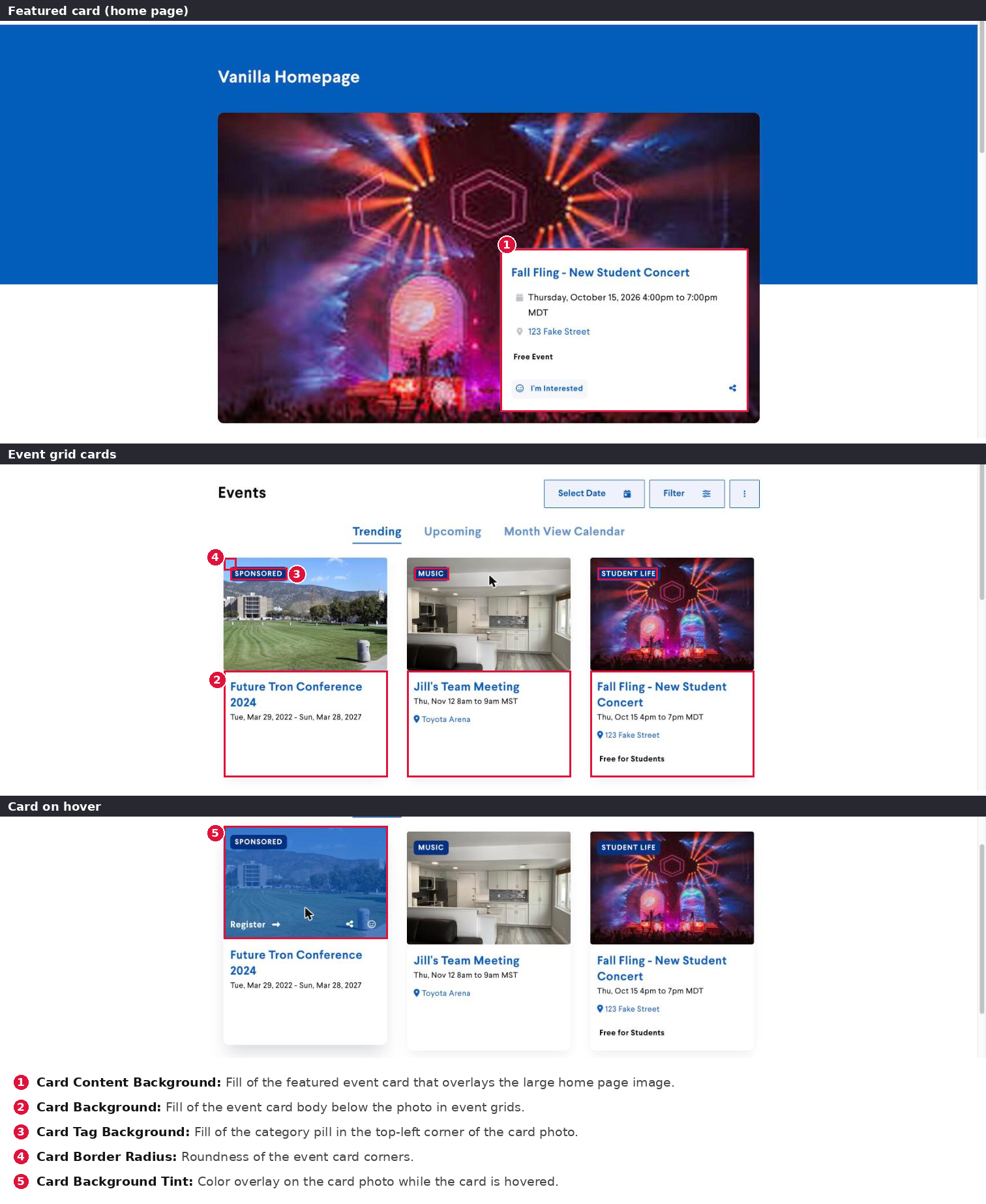Screen dimensions: 986x1204
Task: Click the Register arrow link on the hovered card
Action: tap(255, 925)
